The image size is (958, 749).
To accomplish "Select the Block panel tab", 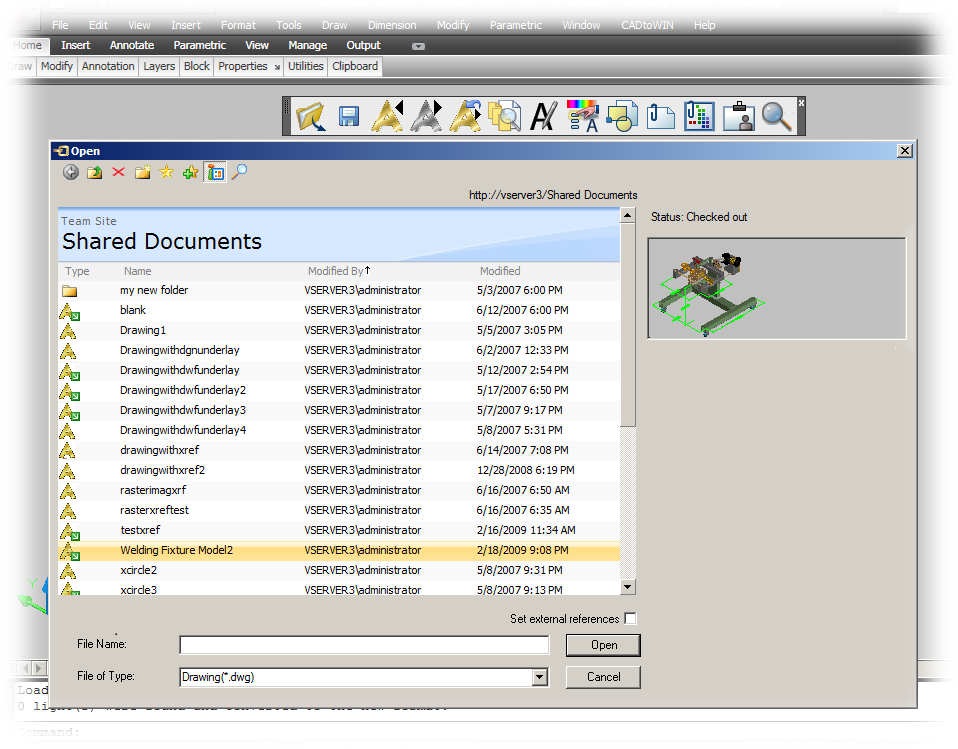I will tap(197, 66).
